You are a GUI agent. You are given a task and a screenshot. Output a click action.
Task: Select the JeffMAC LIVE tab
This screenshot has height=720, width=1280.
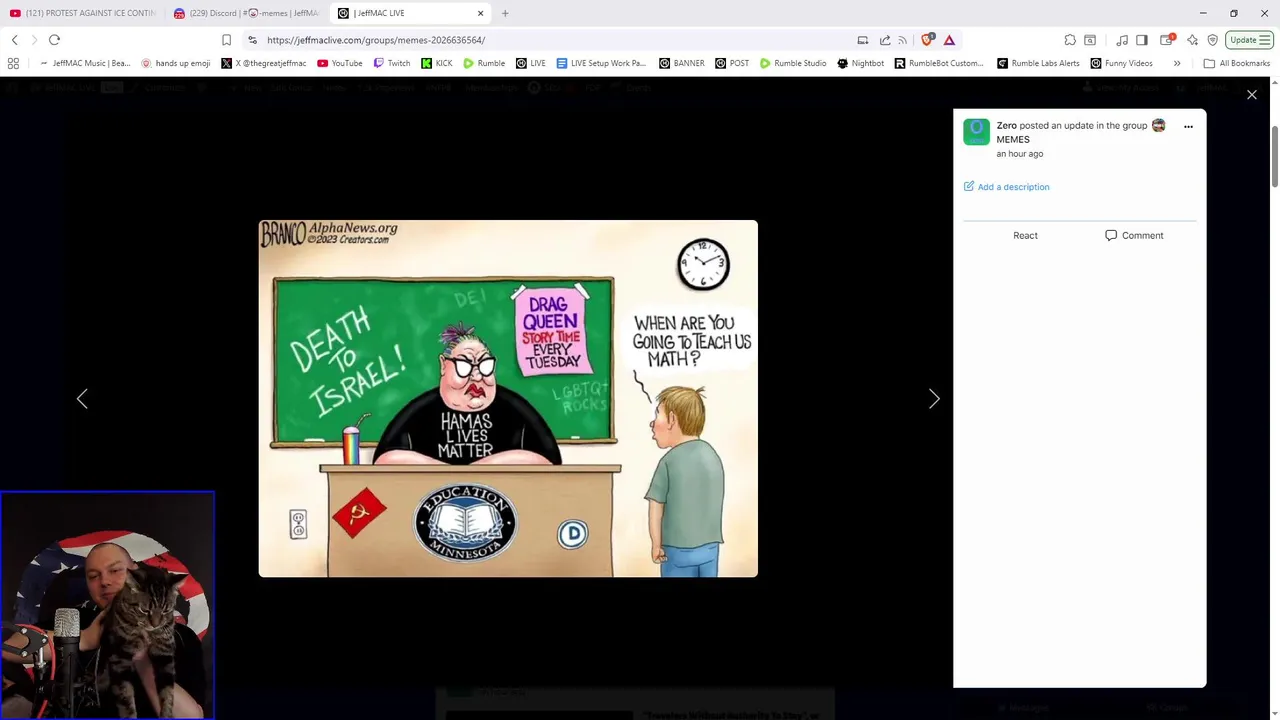click(x=410, y=13)
